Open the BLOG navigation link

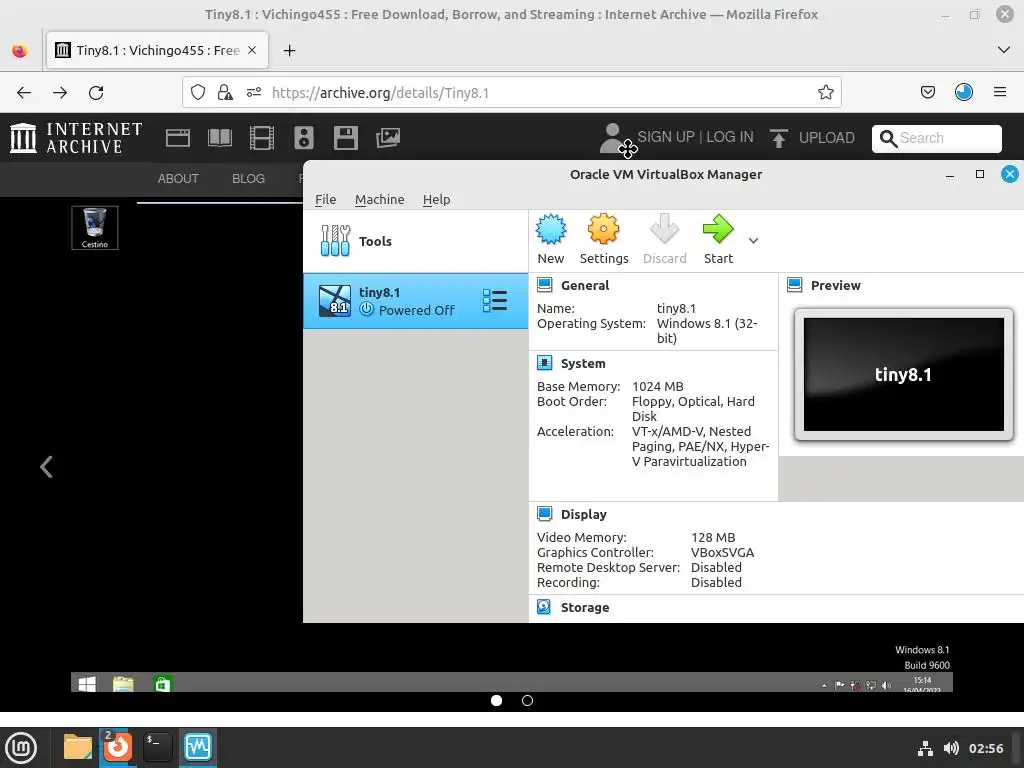coord(248,179)
